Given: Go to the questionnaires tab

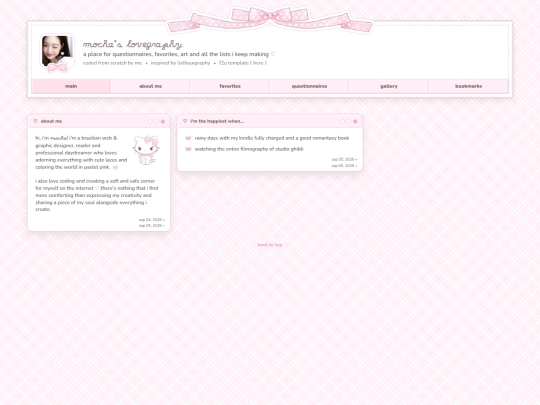Looking at the screenshot, I should pyautogui.click(x=309, y=86).
